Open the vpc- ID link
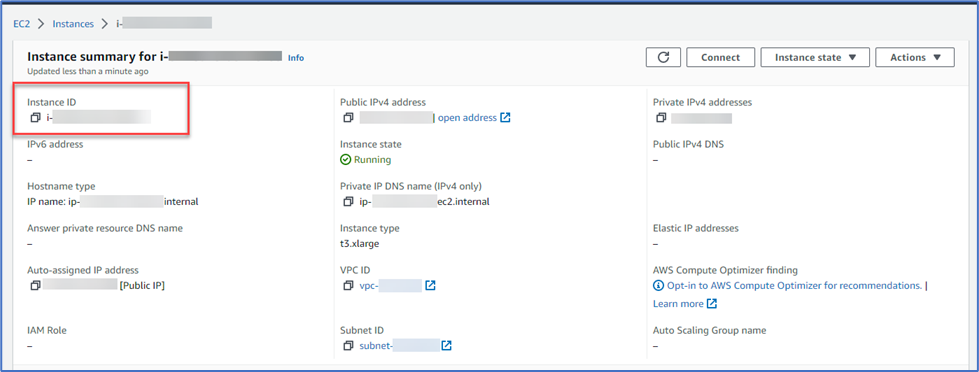This screenshot has height=372, width=979. click(x=391, y=285)
